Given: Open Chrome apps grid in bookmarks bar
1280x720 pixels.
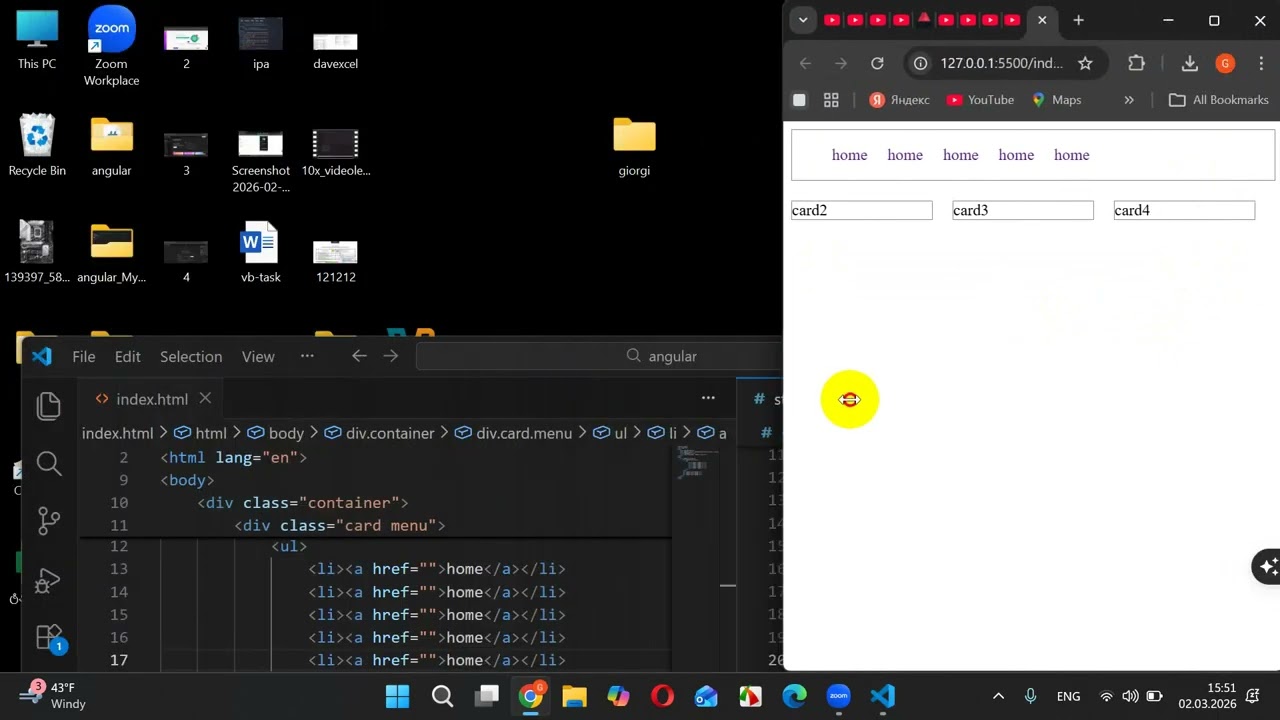Looking at the screenshot, I should click(830, 100).
